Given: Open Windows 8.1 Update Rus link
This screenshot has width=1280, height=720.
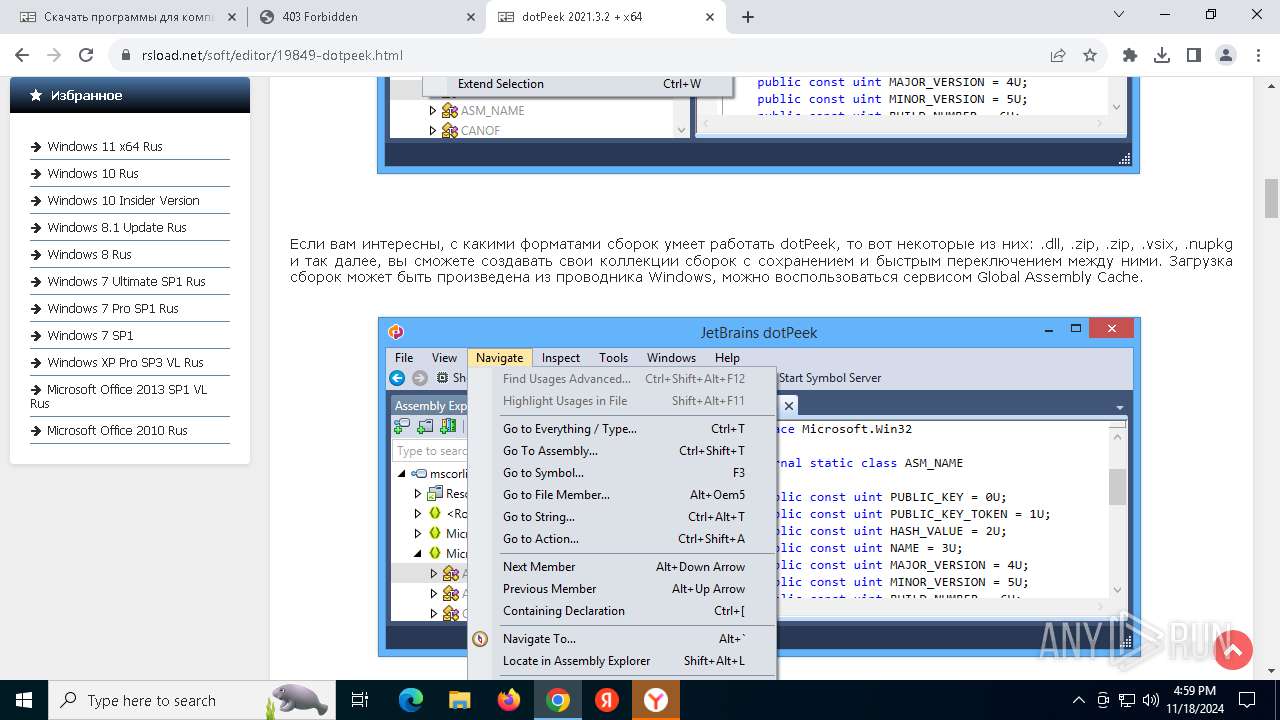Looking at the screenshot, I should click(x=116, y=227).
